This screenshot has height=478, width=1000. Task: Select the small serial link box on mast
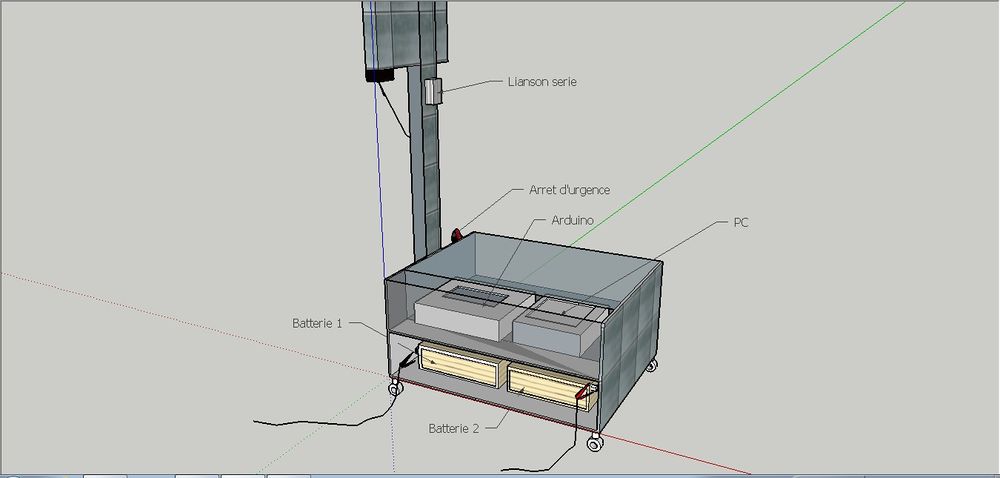click(432, 91)
